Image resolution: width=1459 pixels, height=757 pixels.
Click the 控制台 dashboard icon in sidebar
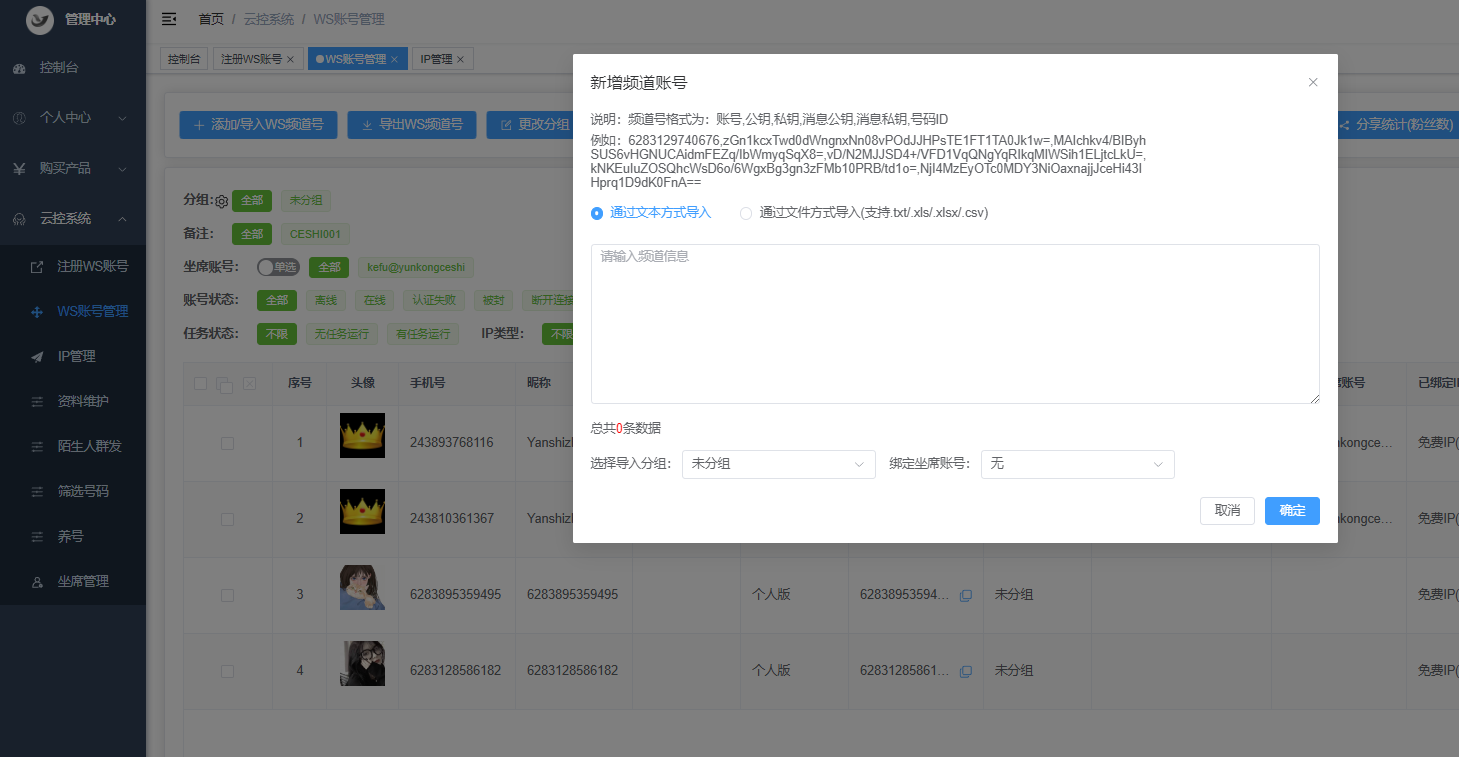coord(19,68)
